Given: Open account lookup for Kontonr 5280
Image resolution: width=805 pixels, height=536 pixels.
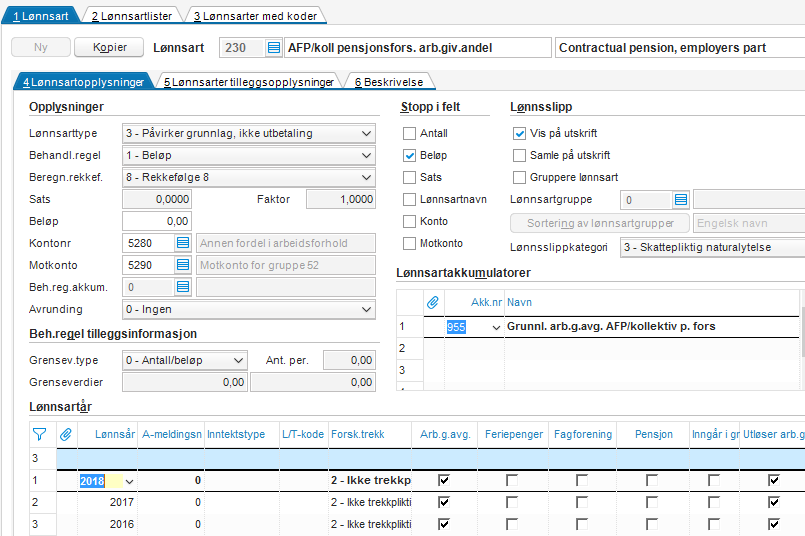Looking at the screenshot, I should tap(183, 243).
